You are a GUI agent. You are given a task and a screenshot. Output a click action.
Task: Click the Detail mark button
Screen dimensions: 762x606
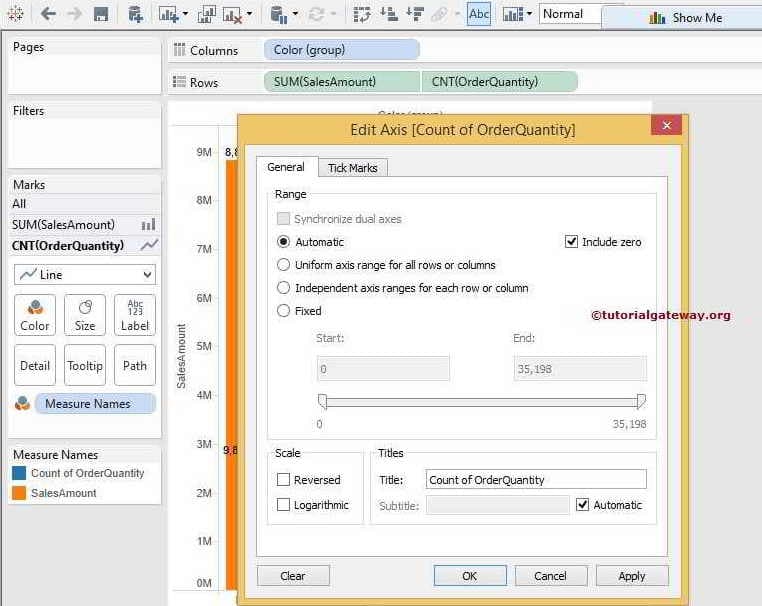35,365
